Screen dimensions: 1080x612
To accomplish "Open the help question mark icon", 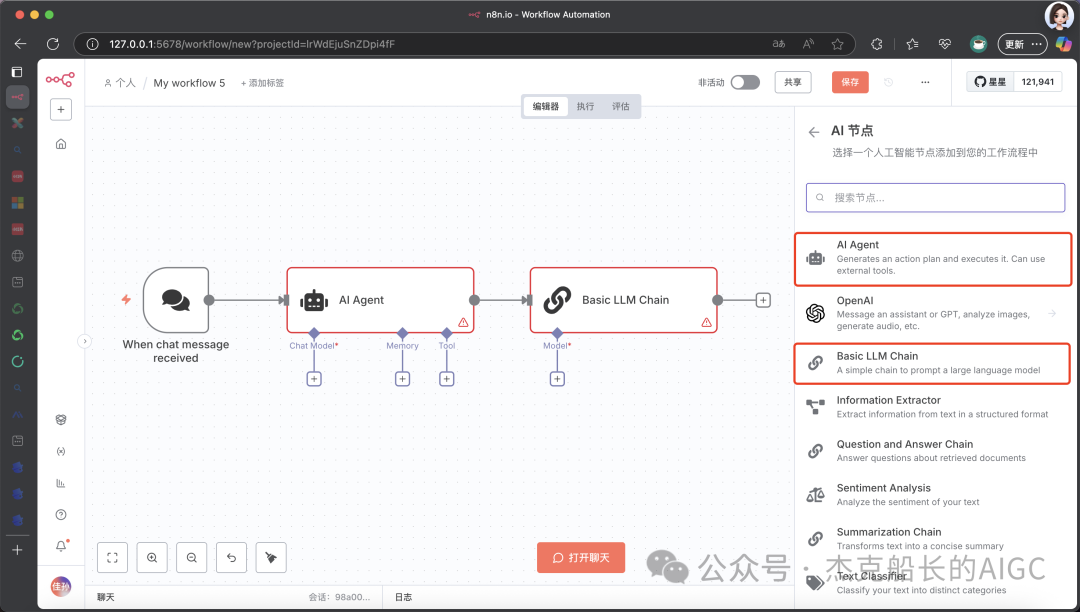I will 61,515.
